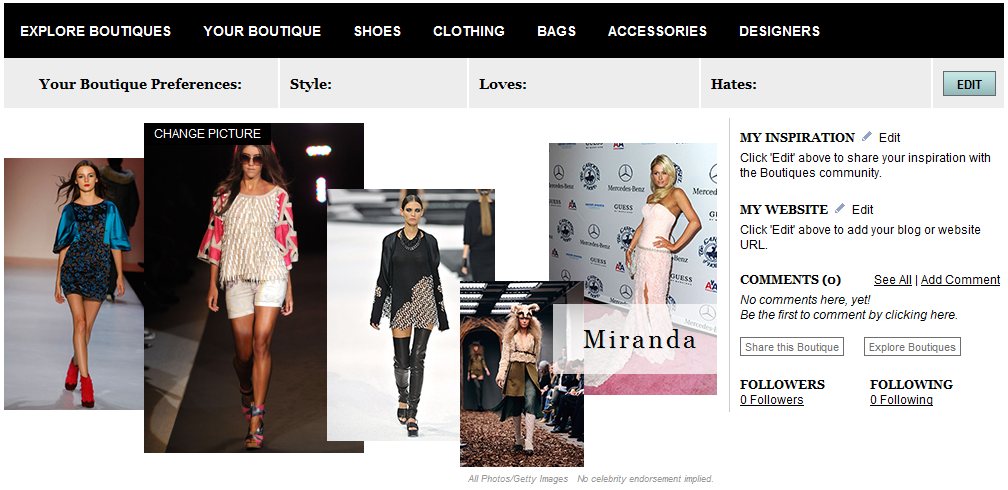View the 0 Following list

click(901, 400)
